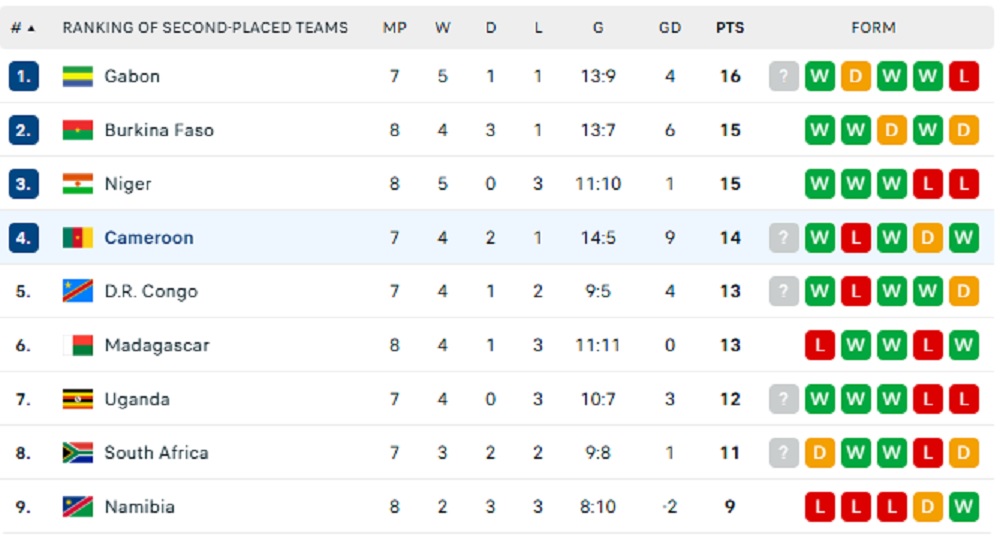This screenshot has height=544, width=1000.
Task: Click the Cameroon flag icon
Action: pos(78,238)
